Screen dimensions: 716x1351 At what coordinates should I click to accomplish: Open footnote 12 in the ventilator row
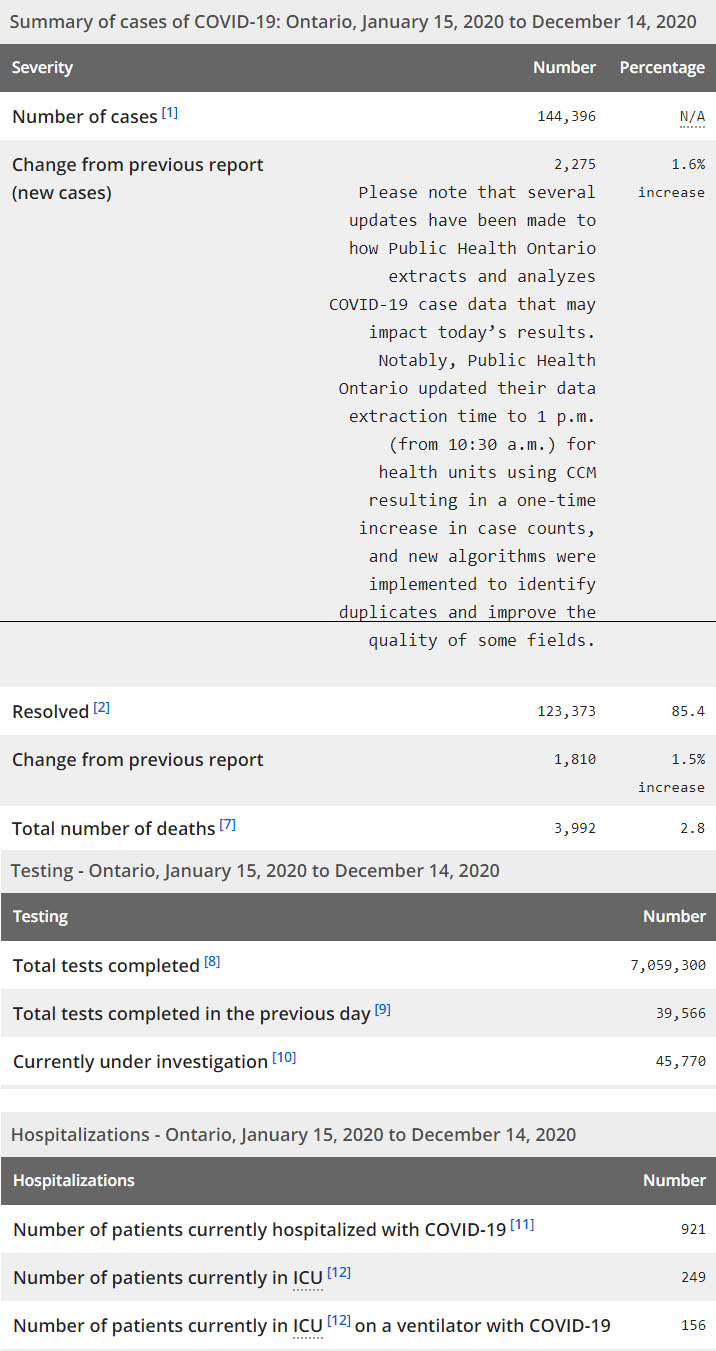pyautogui.click(x=339, y=1322)
